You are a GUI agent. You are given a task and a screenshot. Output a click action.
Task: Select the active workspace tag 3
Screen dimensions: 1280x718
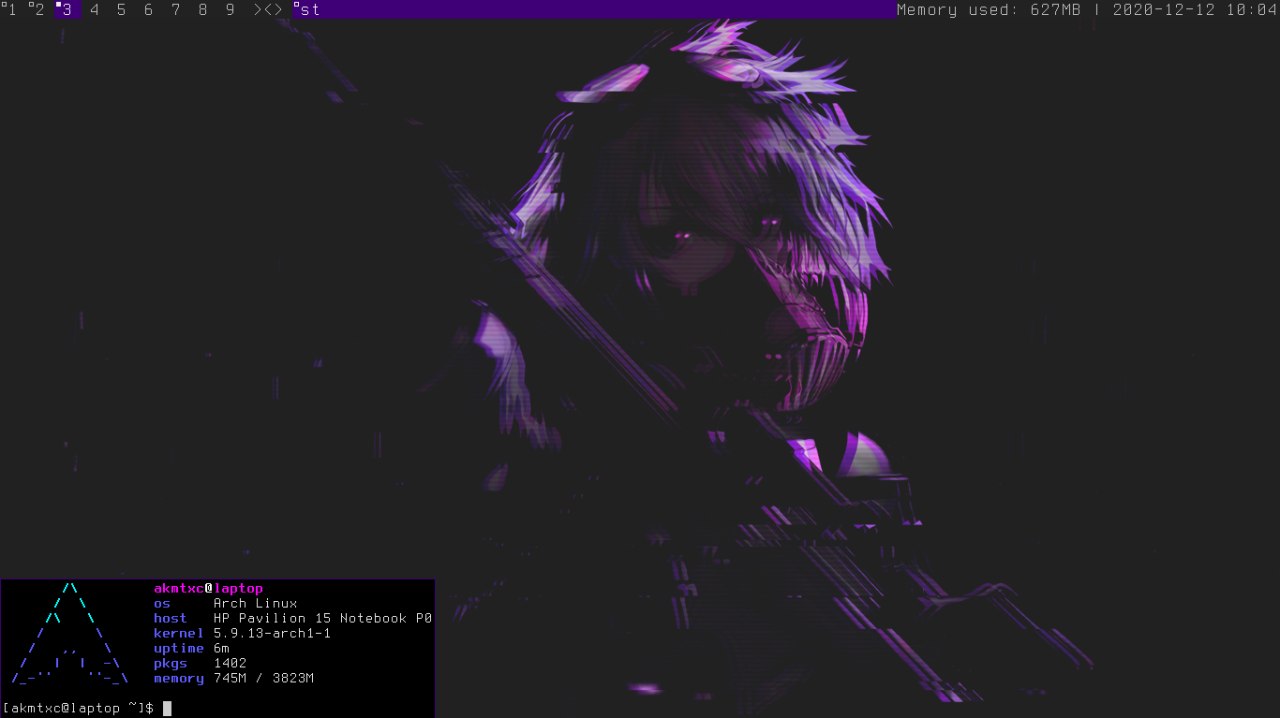pyautogui.click(x=67, y=10)
